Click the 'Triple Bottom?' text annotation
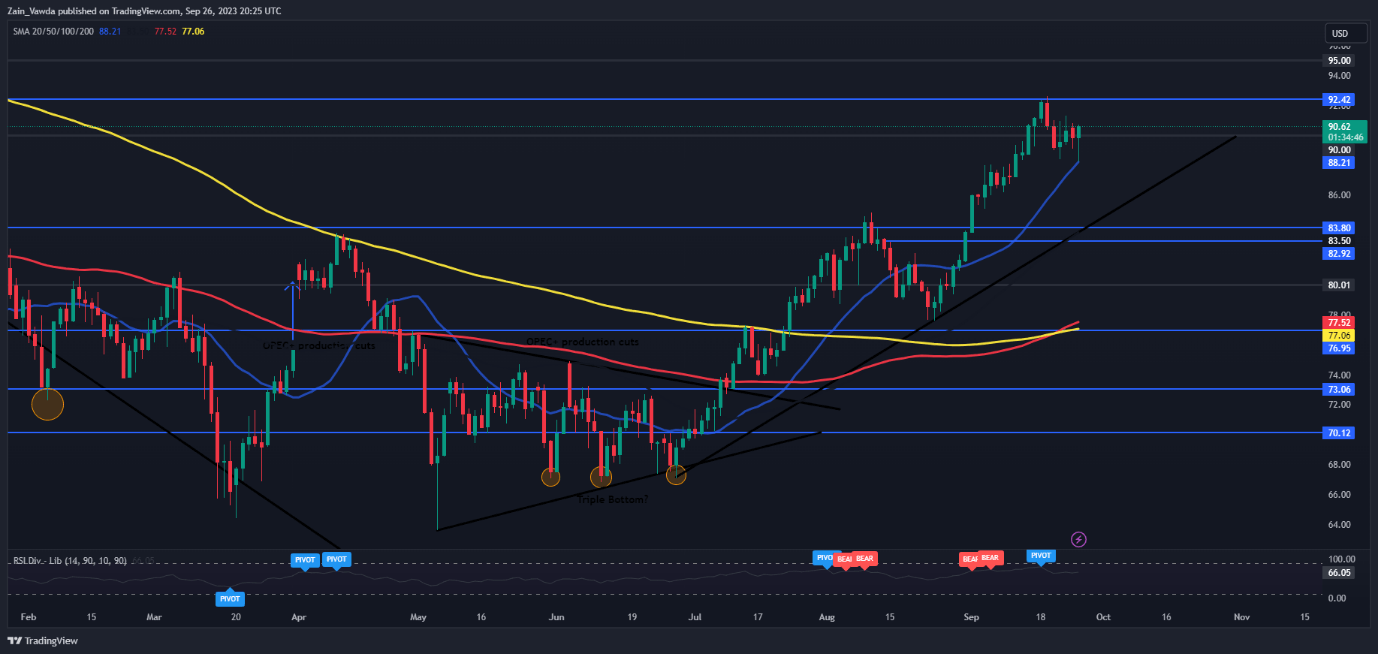This screenshot has height=654, width=1378. tap(612, 498)
